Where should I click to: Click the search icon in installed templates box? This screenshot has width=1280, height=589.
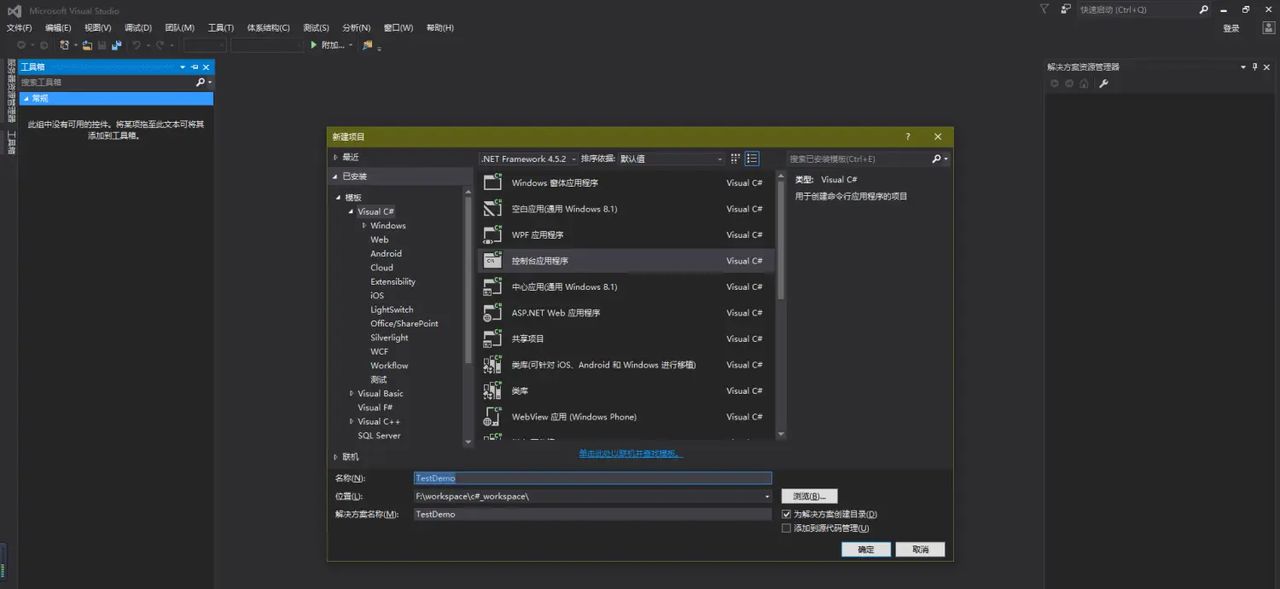pos(938,158)
